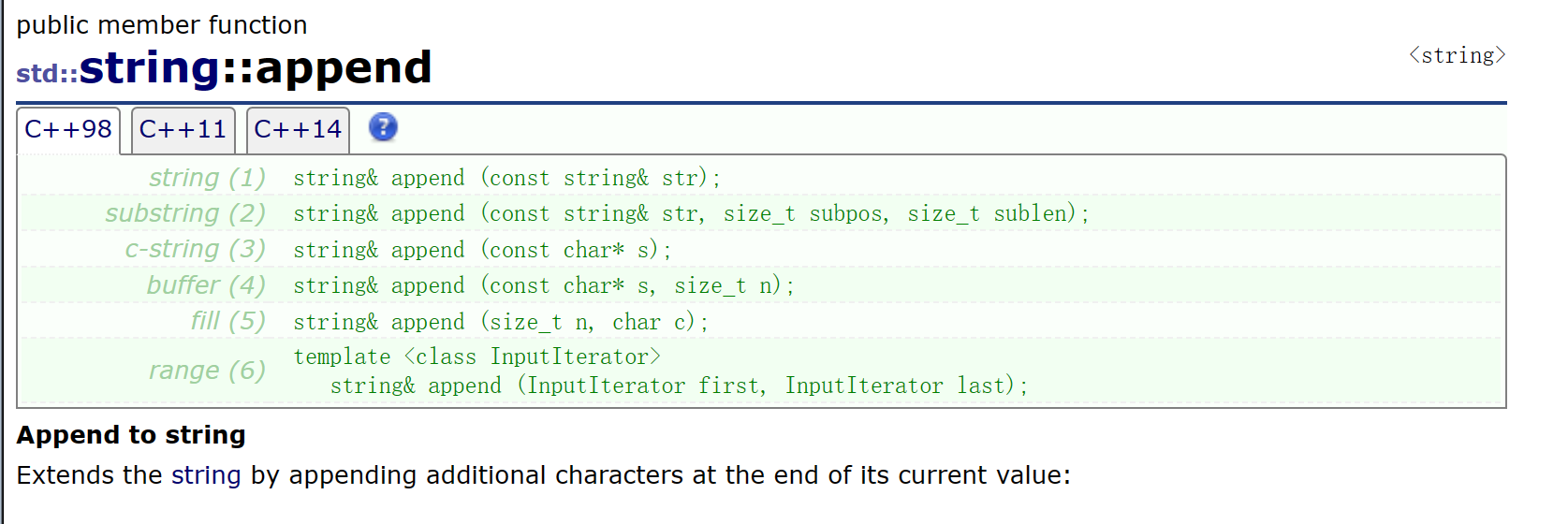Click the append(size_t n, char c) prototype
The width and height of the screenshot is (1568, 524).
[501, 322]
